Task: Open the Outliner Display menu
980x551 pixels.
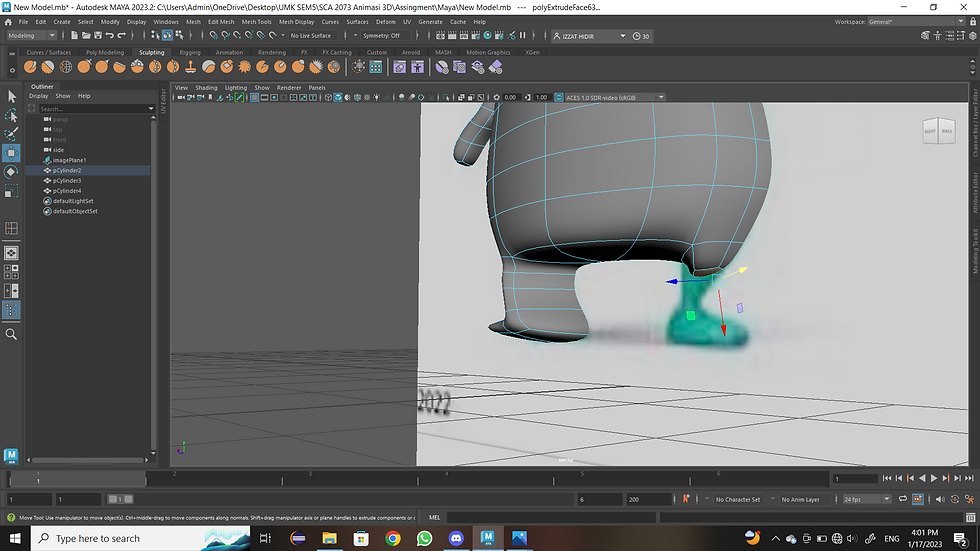Action: coord(39,96)
